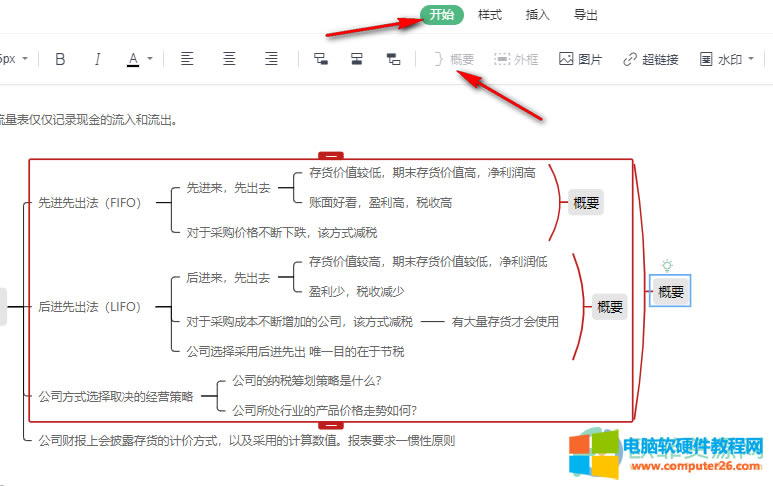Viewport: 773px width, 486px height.
Task: Toggle italic text formatting
Action: point(97,59)
